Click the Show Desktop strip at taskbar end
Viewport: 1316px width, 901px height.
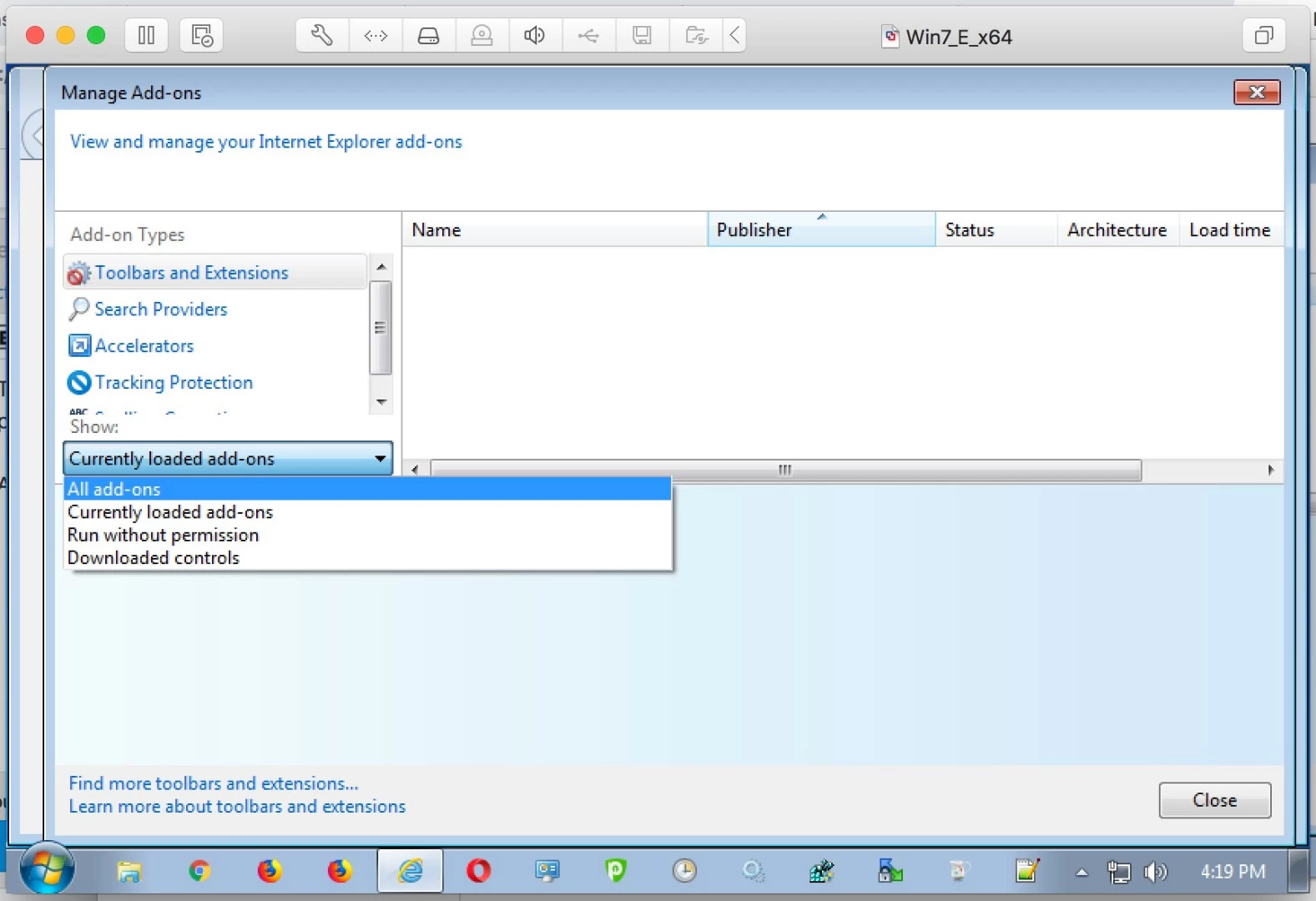pos(1298,872)
